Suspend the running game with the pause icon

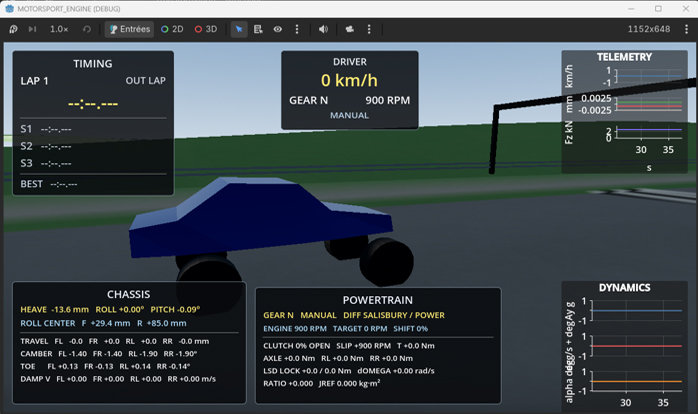pyautogui.click(x=13, y=29)
